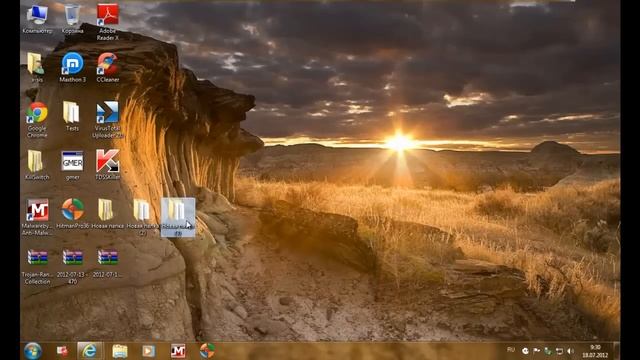Image resolution: width=640 pixels, height=360 pixels.
Task: Select the Tests folder on desktop
Action: 72,116
